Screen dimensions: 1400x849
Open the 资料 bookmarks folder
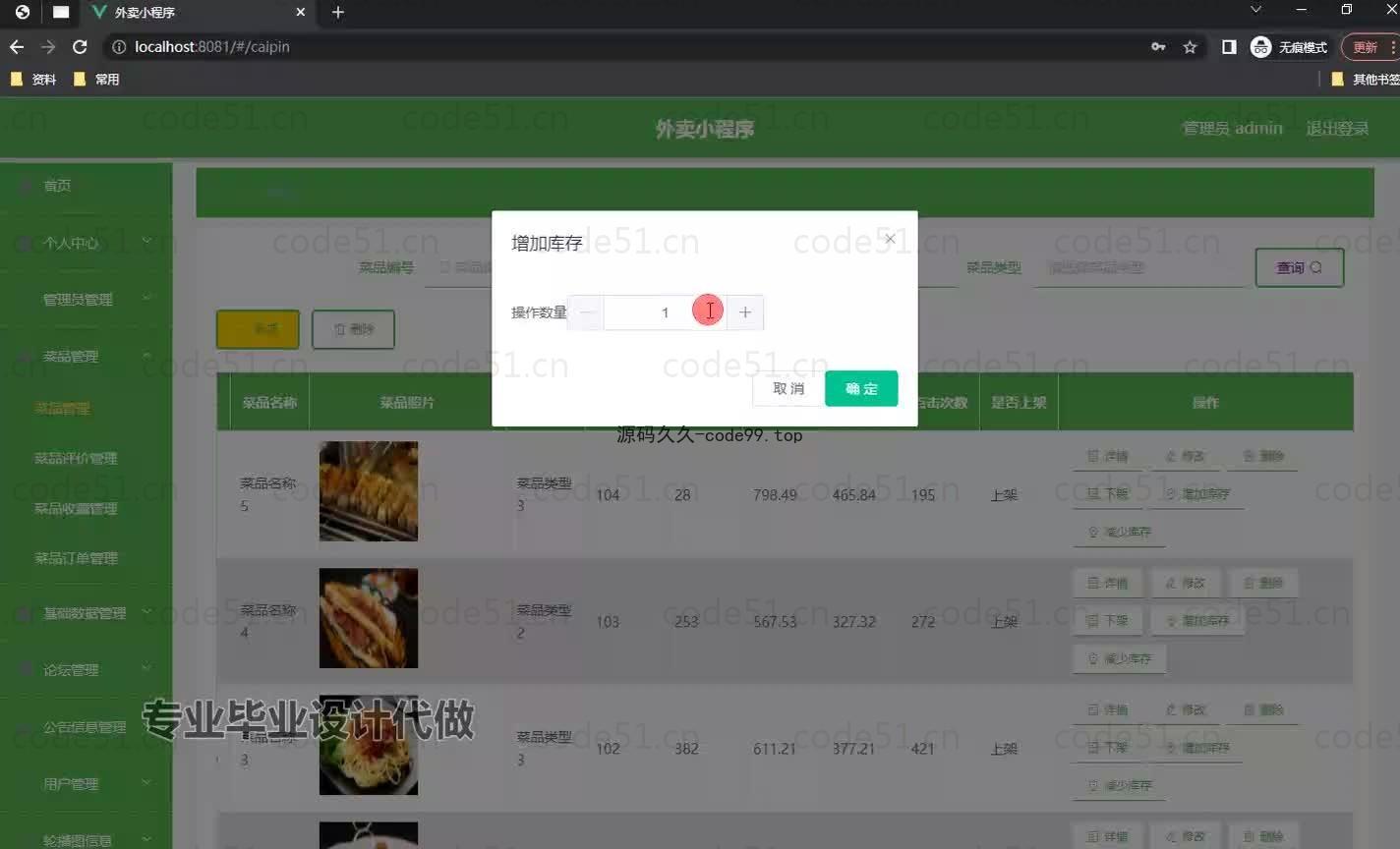(33, 80)
